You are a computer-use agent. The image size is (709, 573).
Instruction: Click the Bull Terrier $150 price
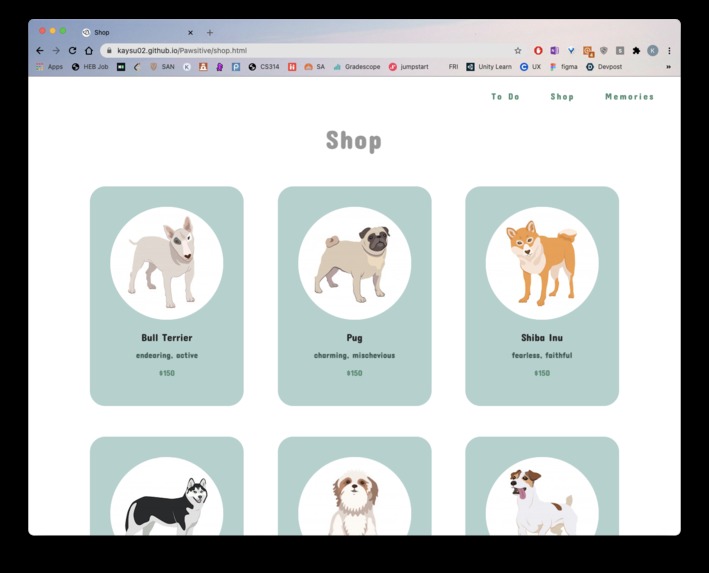[167, 373]
